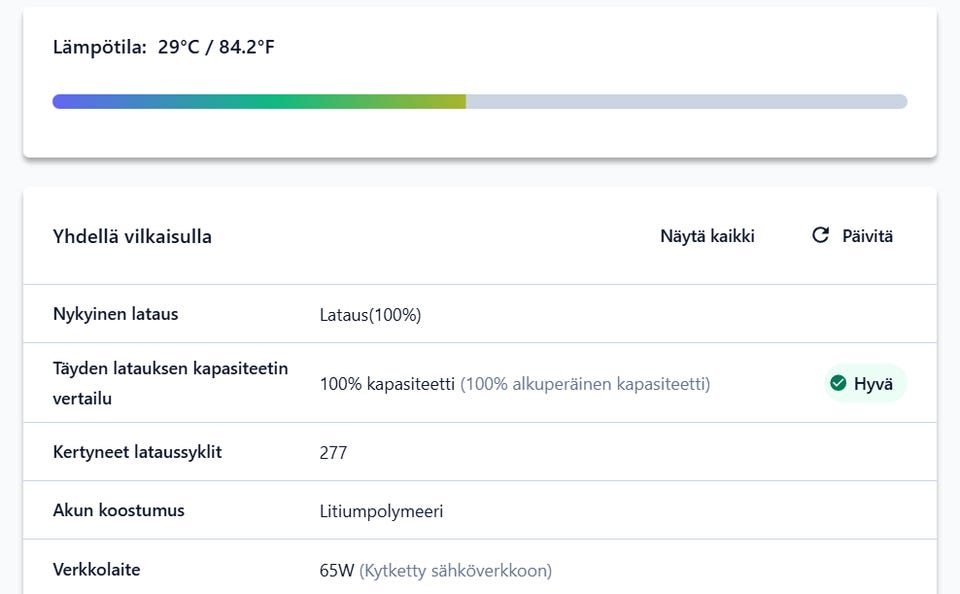This screenshot has height=594, width=960.
Task: Click the Lataus(100%) value
Action: 370,315
